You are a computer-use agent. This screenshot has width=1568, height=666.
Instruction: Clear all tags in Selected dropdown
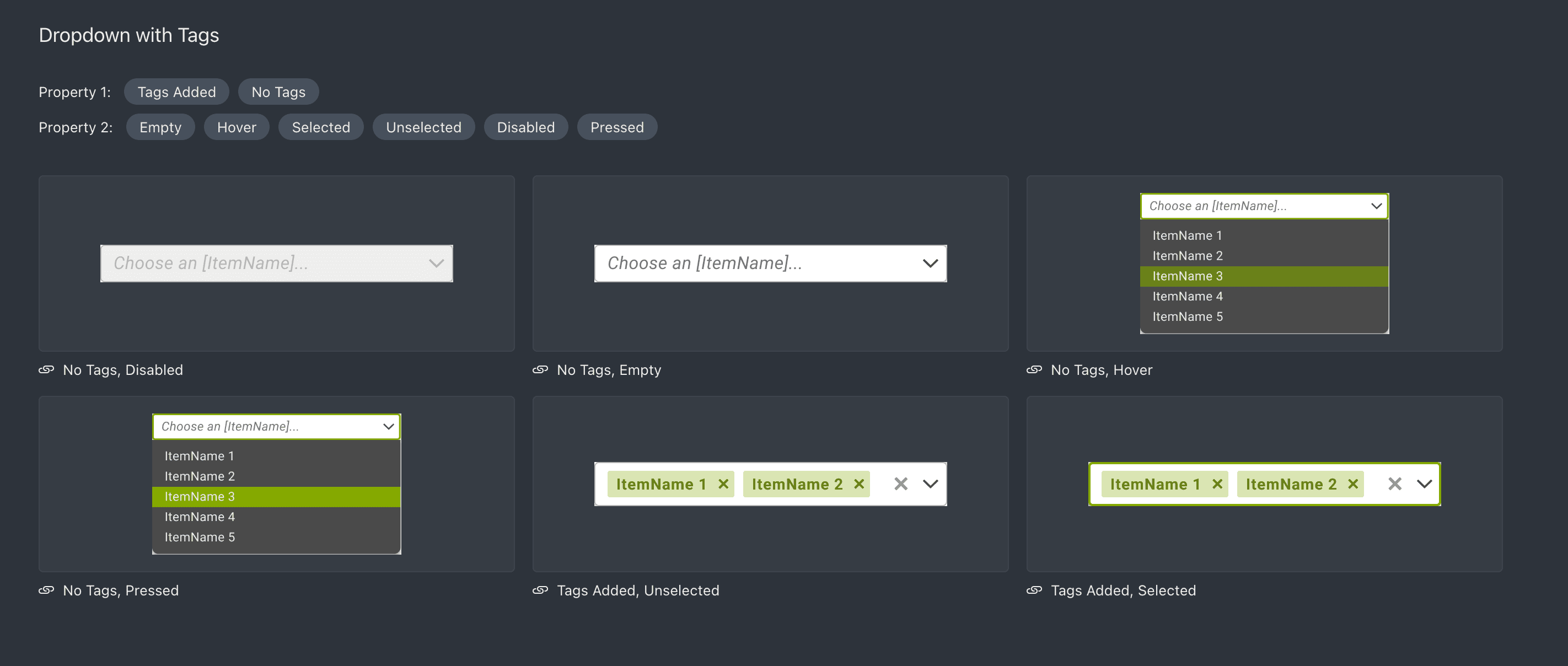(x=1395, y=484)
